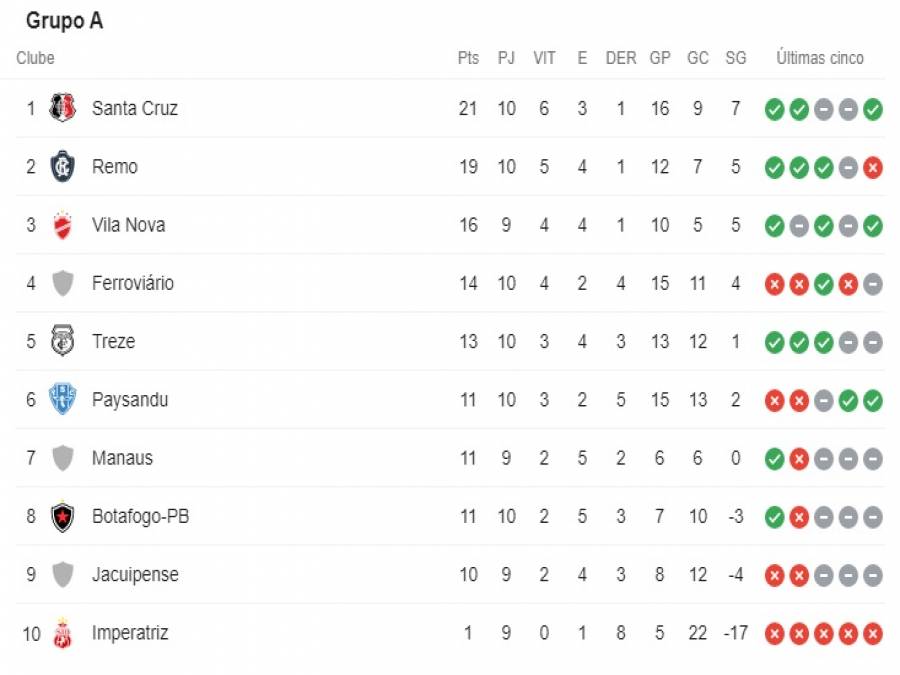The width and height of the screenshot is (900, 675).
Task: Click the Imperatriz club crest
Action: (x=63, y=633)
